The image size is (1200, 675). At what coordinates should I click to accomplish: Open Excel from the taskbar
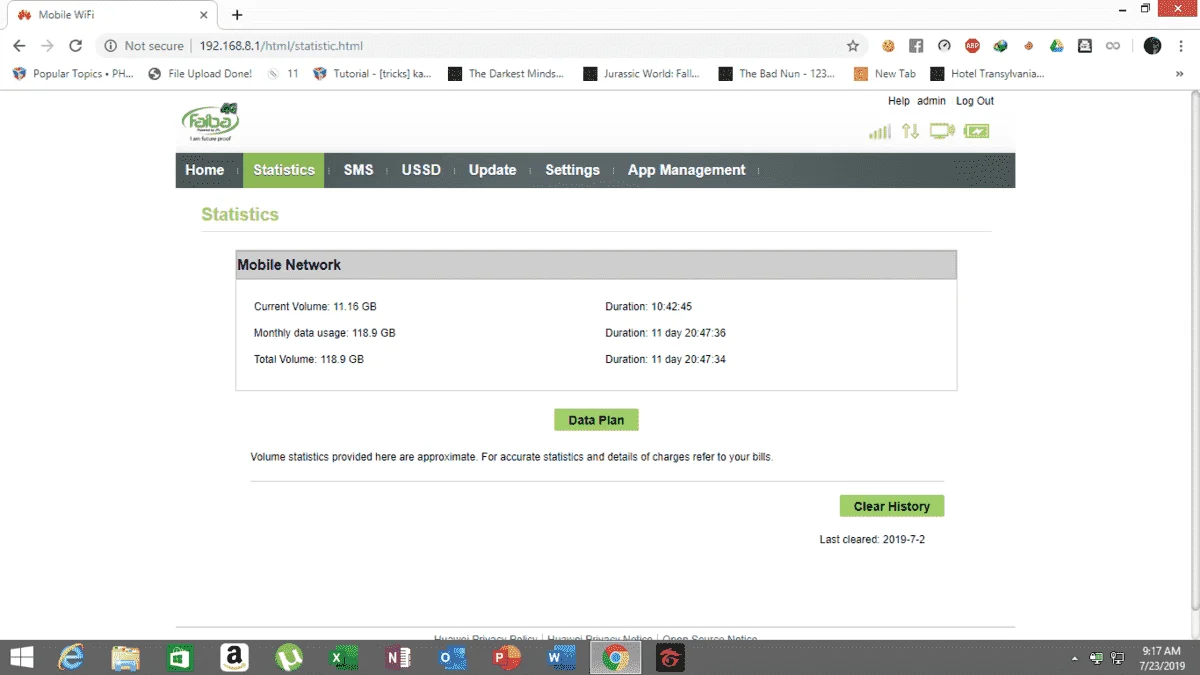point(343,657)
